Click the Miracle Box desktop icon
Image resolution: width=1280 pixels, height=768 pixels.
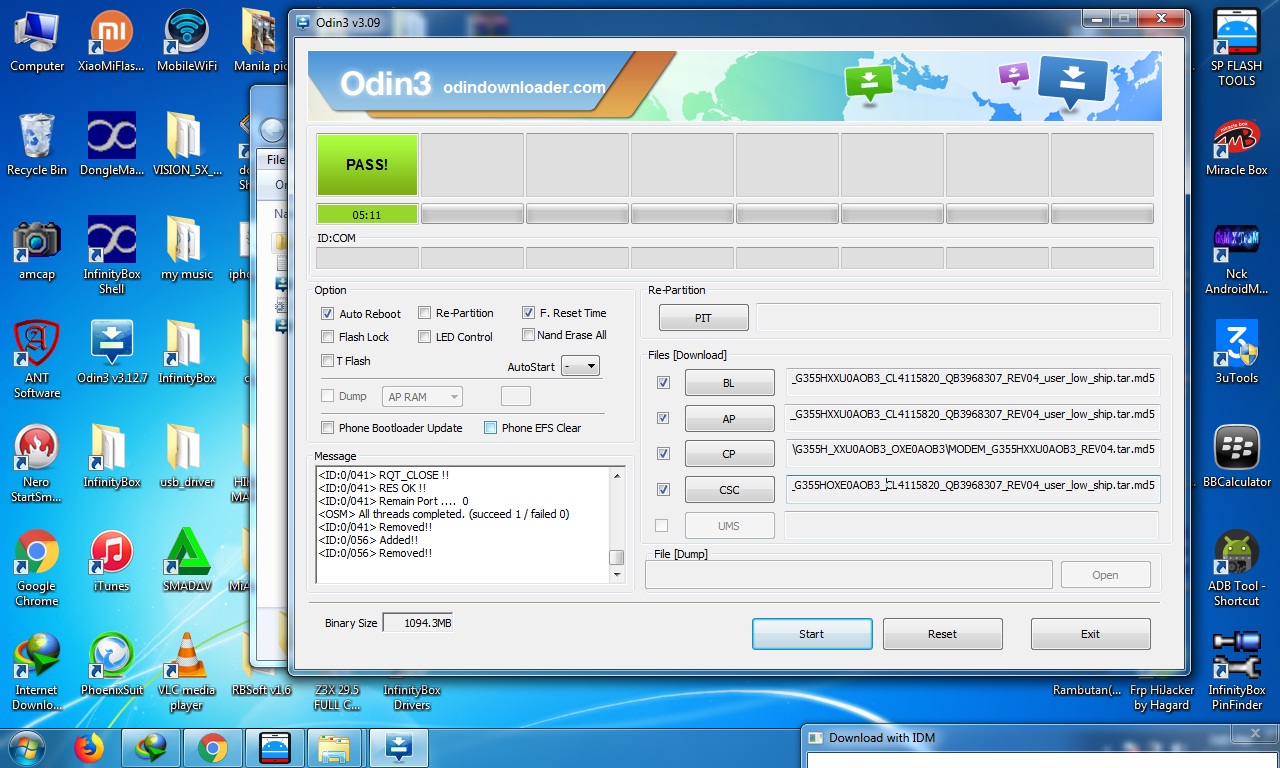tap(1236, 145)
